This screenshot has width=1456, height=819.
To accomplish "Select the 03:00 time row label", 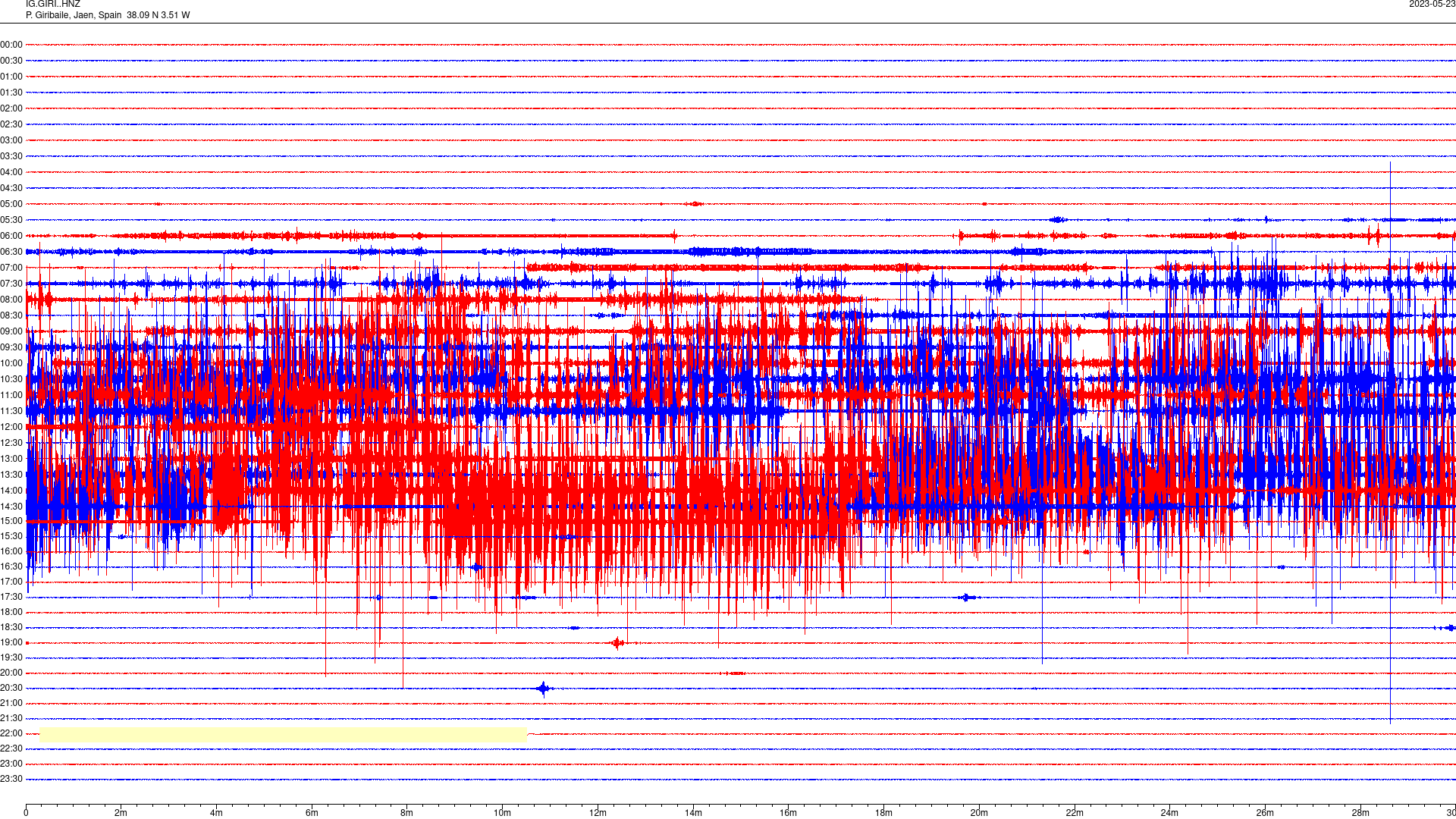I will pyautogui.click(x=11, y=140).
